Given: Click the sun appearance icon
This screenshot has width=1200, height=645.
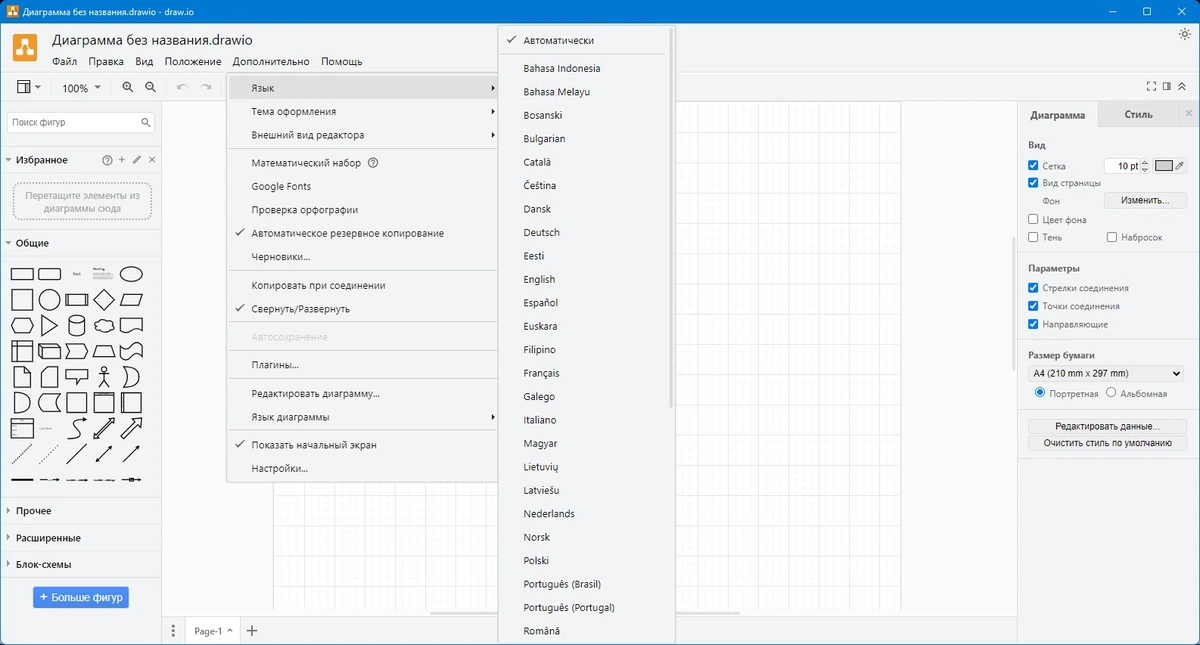Looking at the screenshot, I should tap(1185, 34).
